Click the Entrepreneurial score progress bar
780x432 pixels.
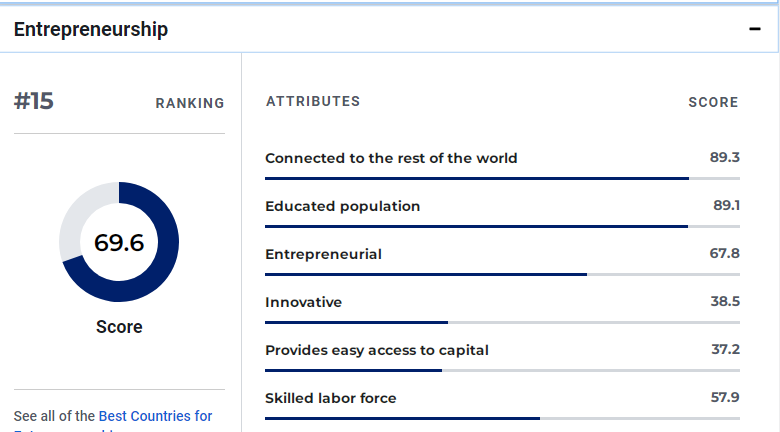click(x=502, y=274)
